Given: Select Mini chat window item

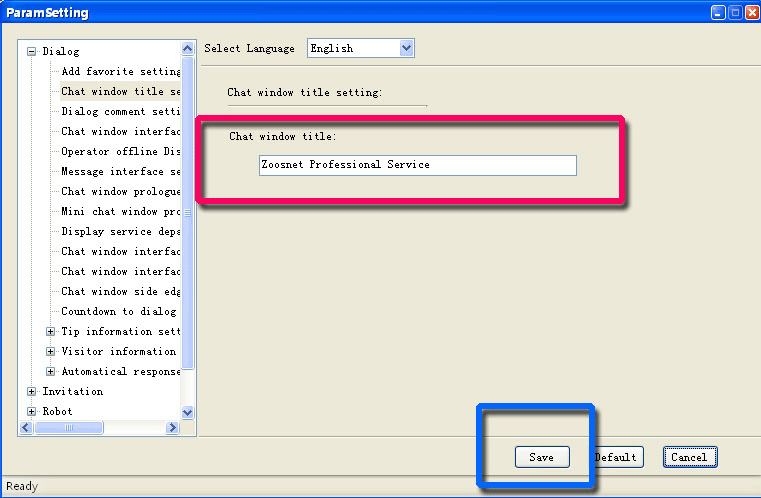Looking at the screenshot, I should (x=120, y=211).
